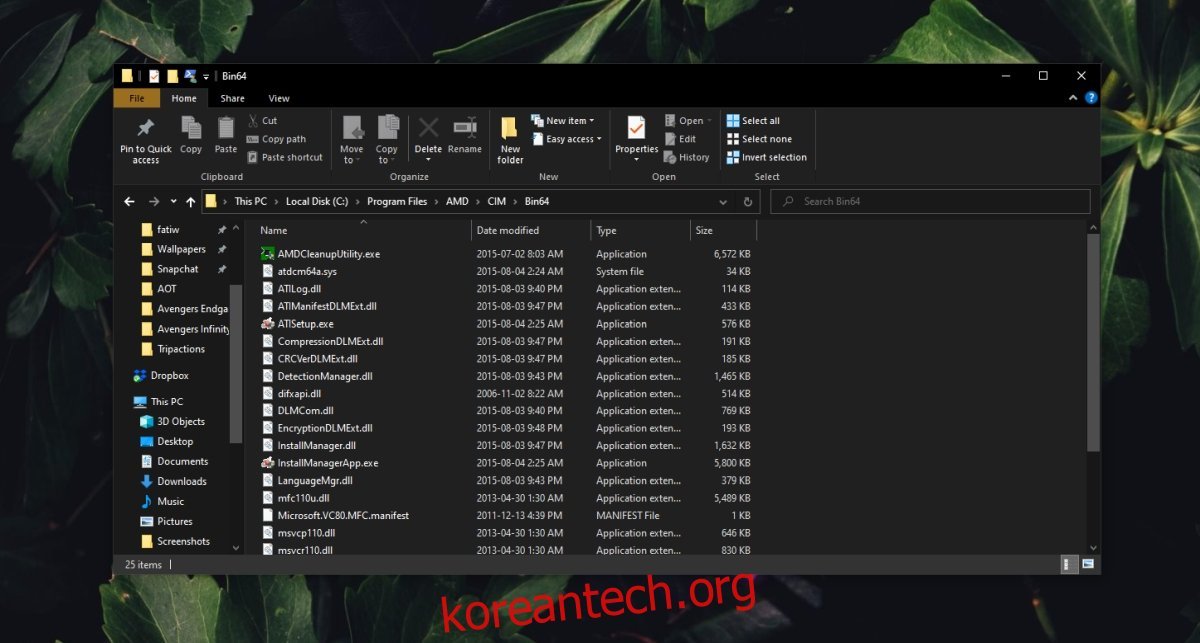This screenshot has height=643, width=1200.
Task: Go up one folder level
Action: (x=191, y=201)
